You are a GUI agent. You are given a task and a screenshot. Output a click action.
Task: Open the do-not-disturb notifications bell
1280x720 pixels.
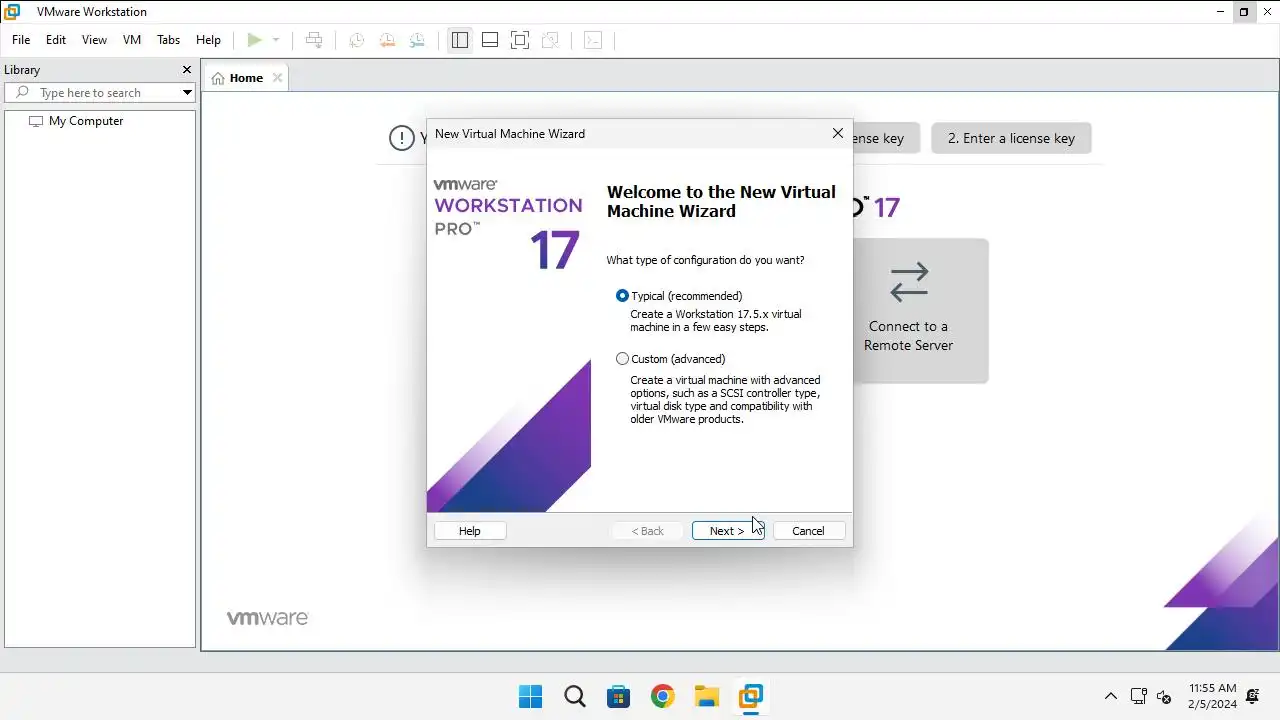[x=1253, y=696]
